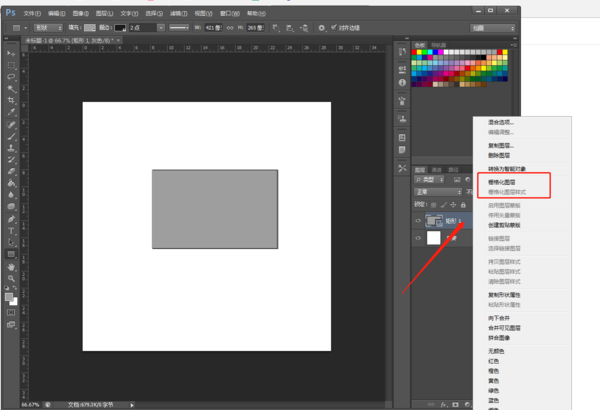Select the History Brush tool
This screenshot has height=410, width=600.
tap(11, 160)
